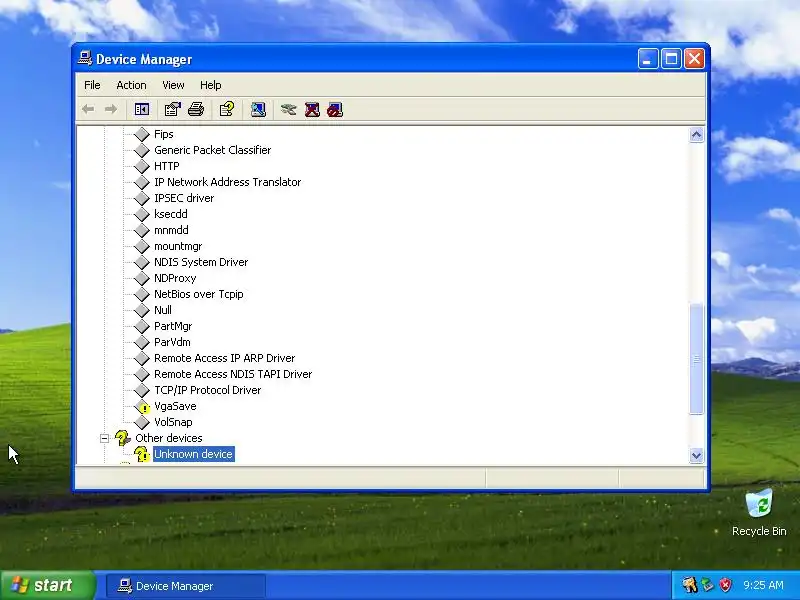Click the Print toolbar icon

(x=196, y=109)
